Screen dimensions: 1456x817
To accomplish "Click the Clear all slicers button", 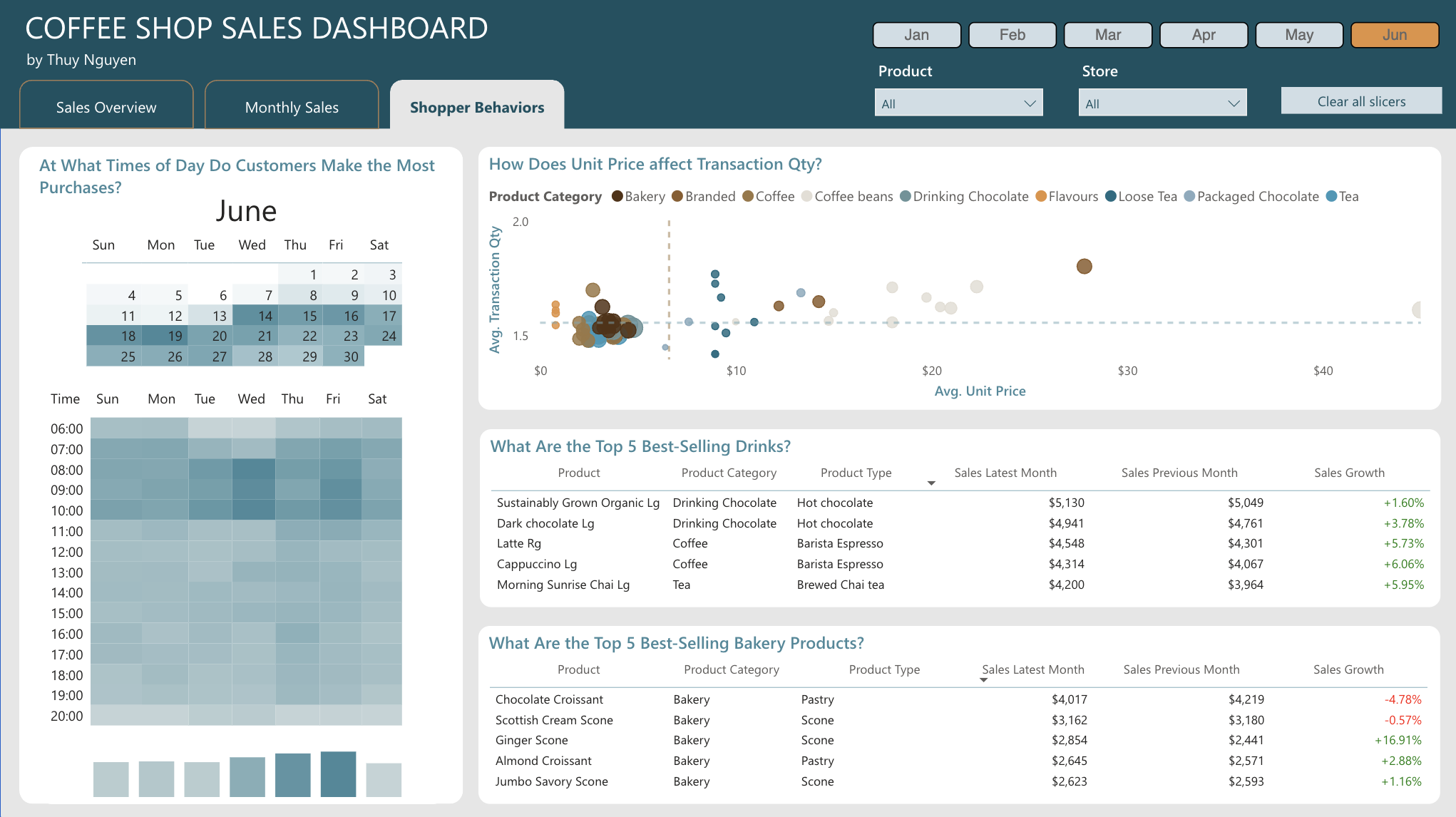I will pyautogui.click(x=1361, y=101).
